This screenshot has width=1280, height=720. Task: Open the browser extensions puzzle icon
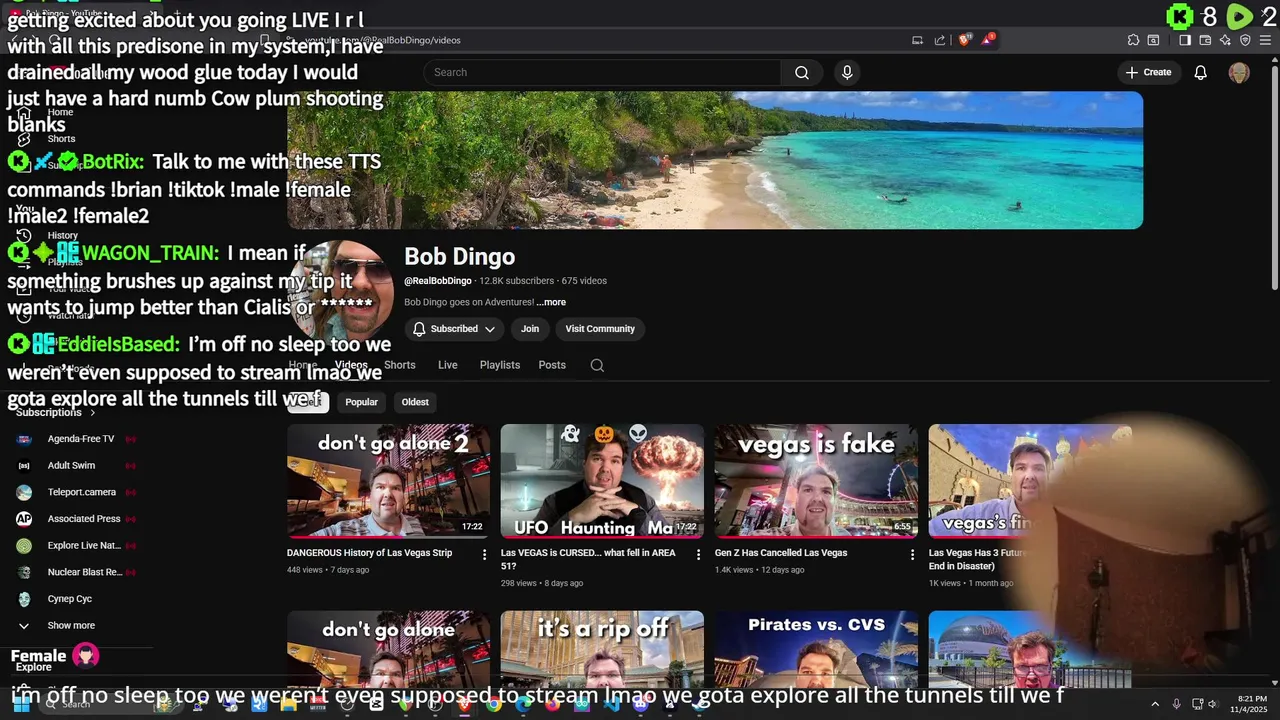[1133, 40]
